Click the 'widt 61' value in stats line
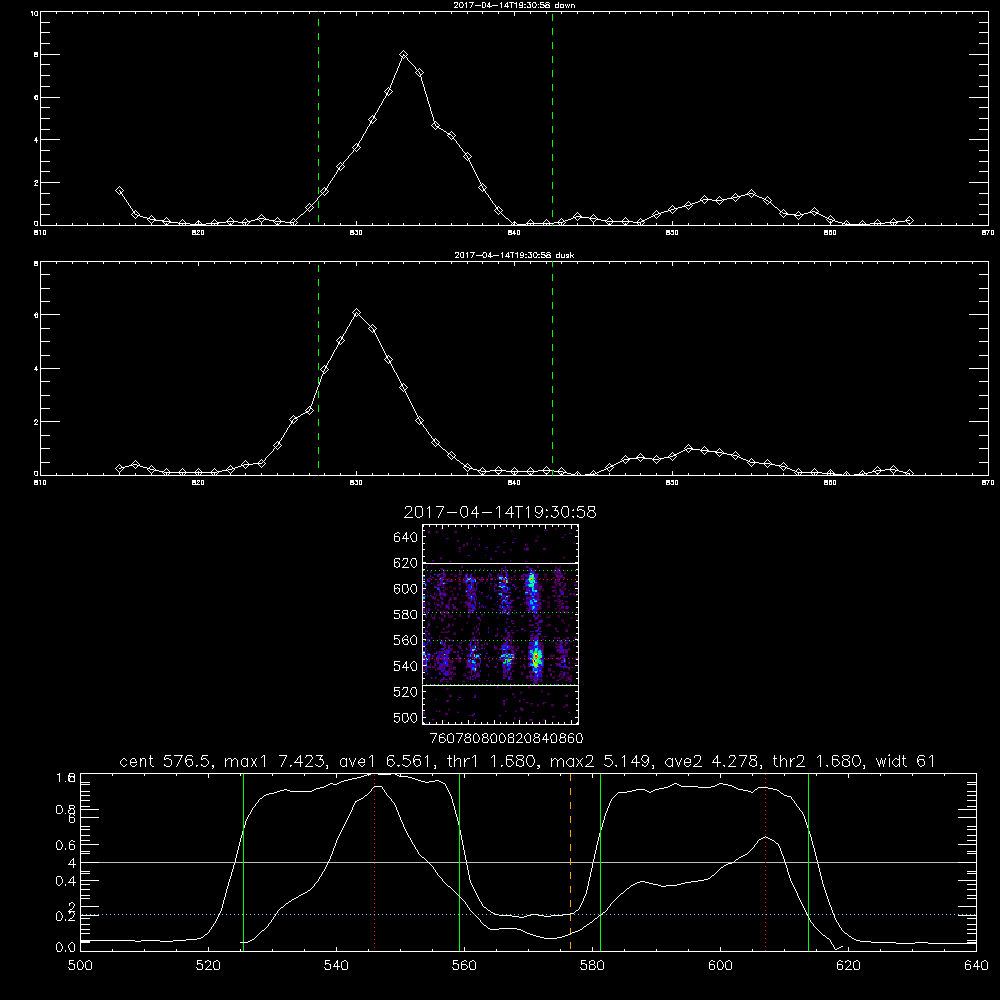The image size is (1000, 1000). click(905, 761)
